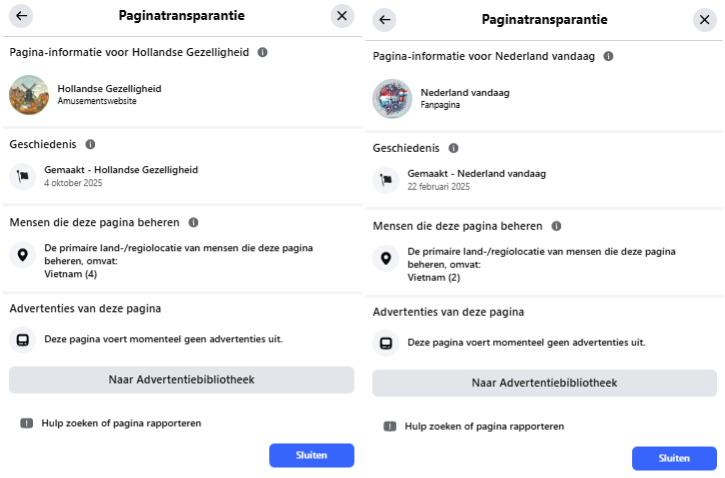Click info icon beside left 'Mensen die deze pagina beheren'
Viewport: 725px width, 478px height.
(x=194, y=222)
